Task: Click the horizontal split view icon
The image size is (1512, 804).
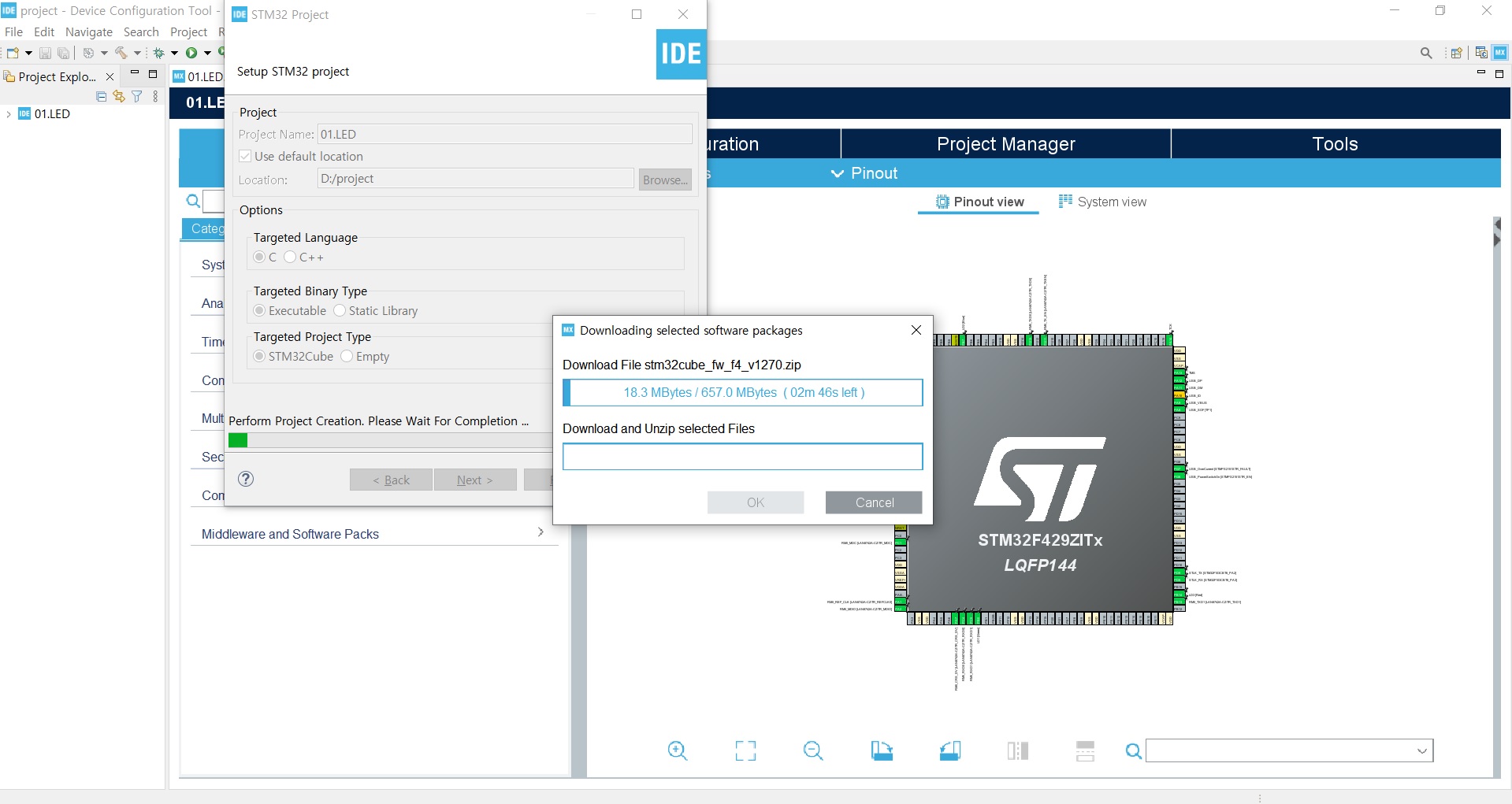Action: pos(1086,751)
